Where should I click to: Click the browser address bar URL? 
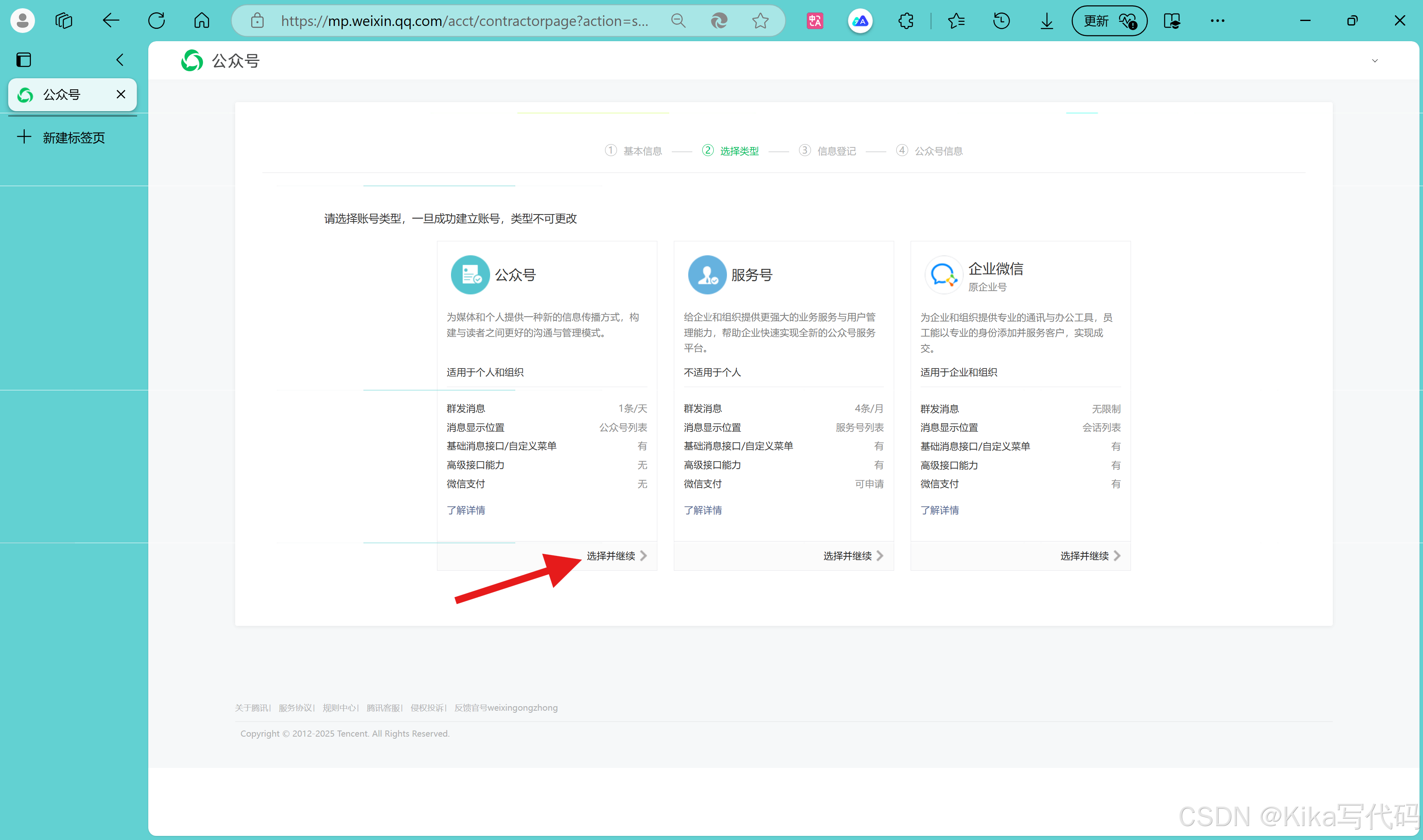click(464, 21)
